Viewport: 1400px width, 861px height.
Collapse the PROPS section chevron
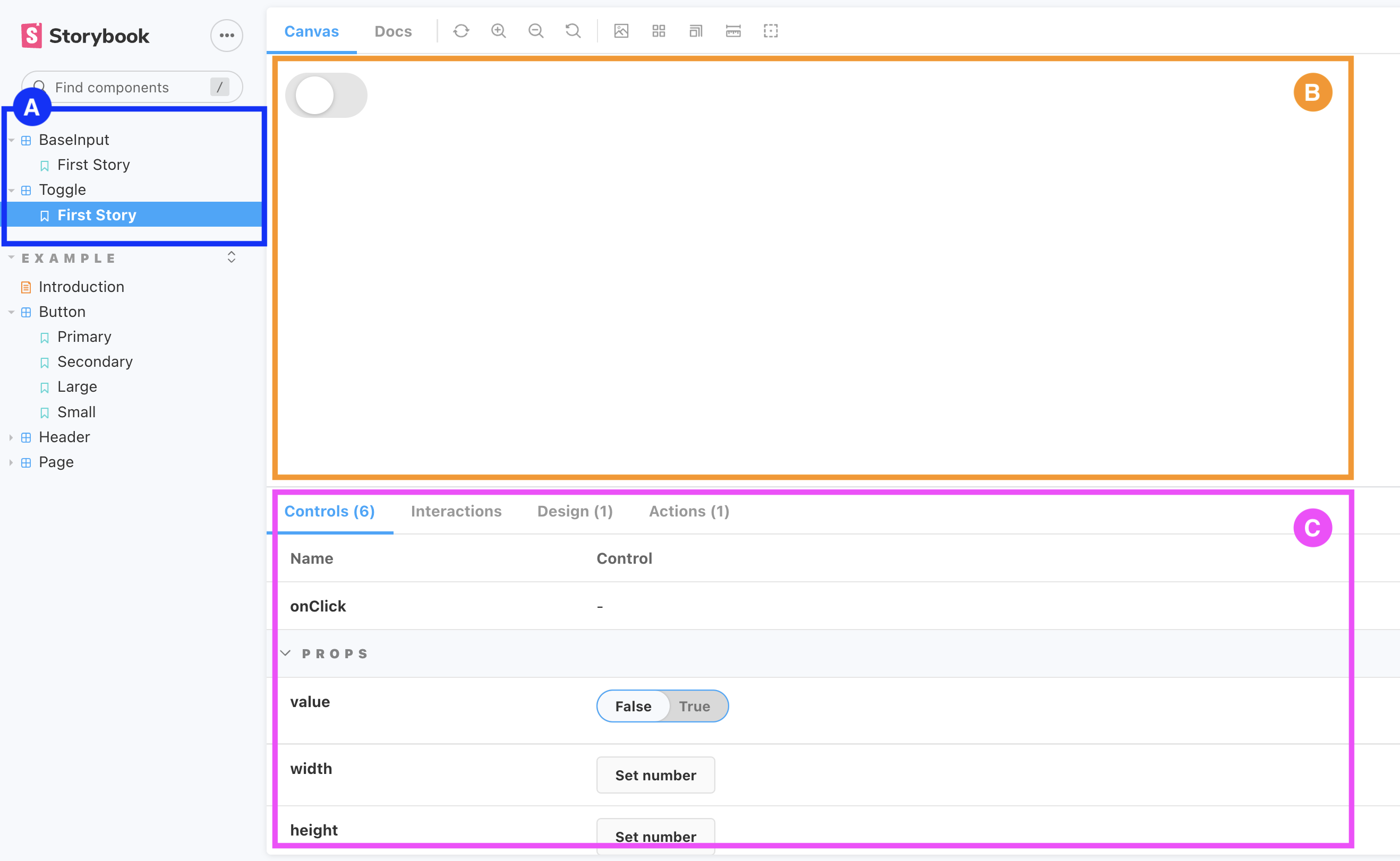286,653
